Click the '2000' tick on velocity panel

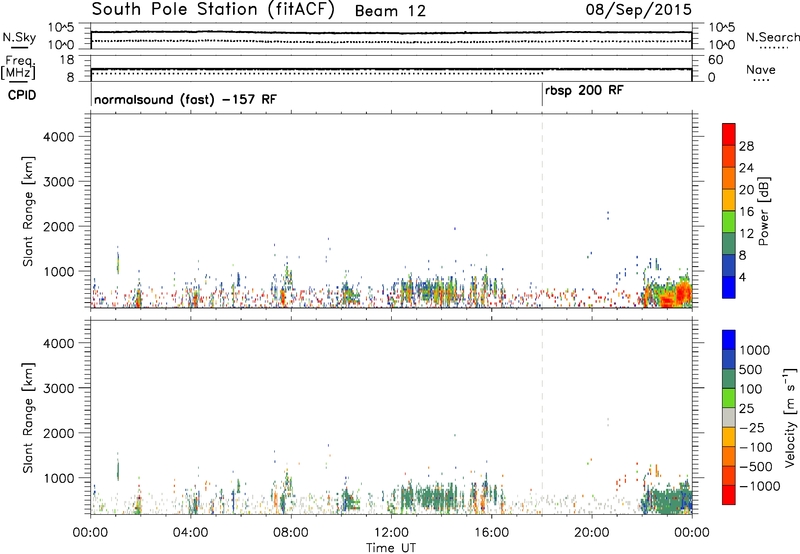(58, 433)
